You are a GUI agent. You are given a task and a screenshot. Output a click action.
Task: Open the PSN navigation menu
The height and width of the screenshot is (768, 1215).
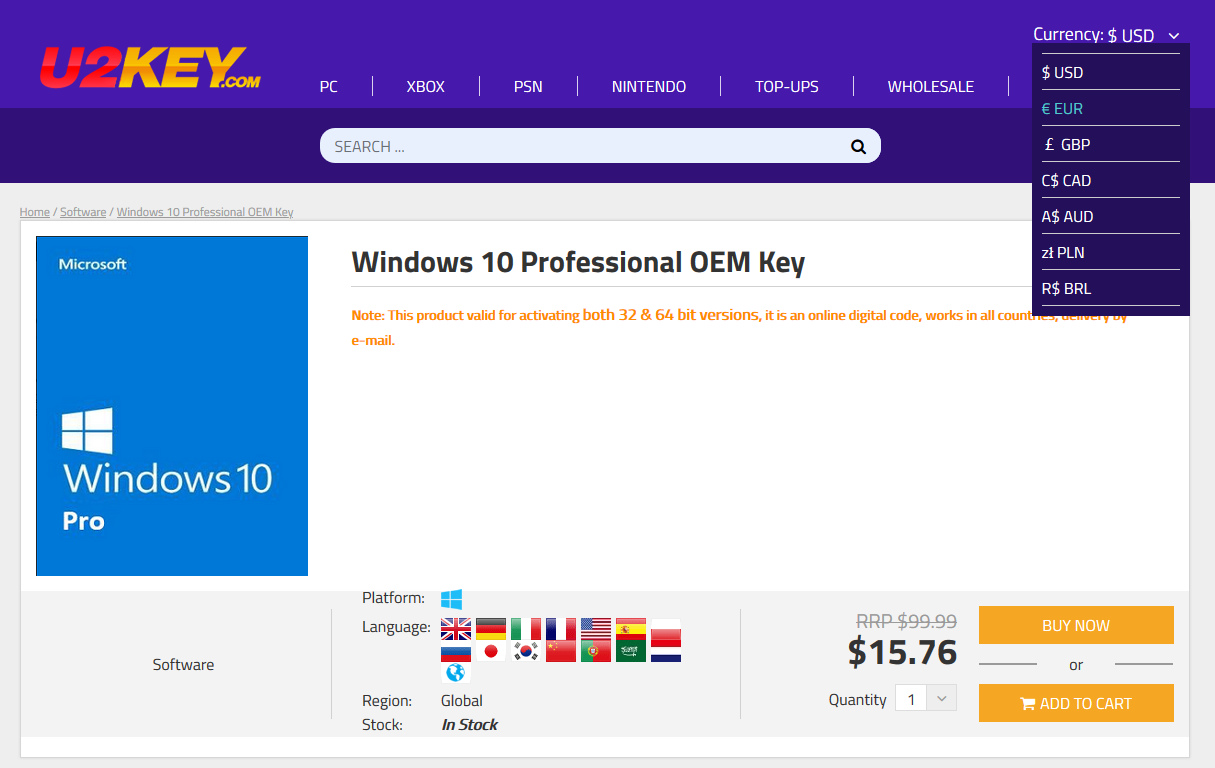(528, 87)
